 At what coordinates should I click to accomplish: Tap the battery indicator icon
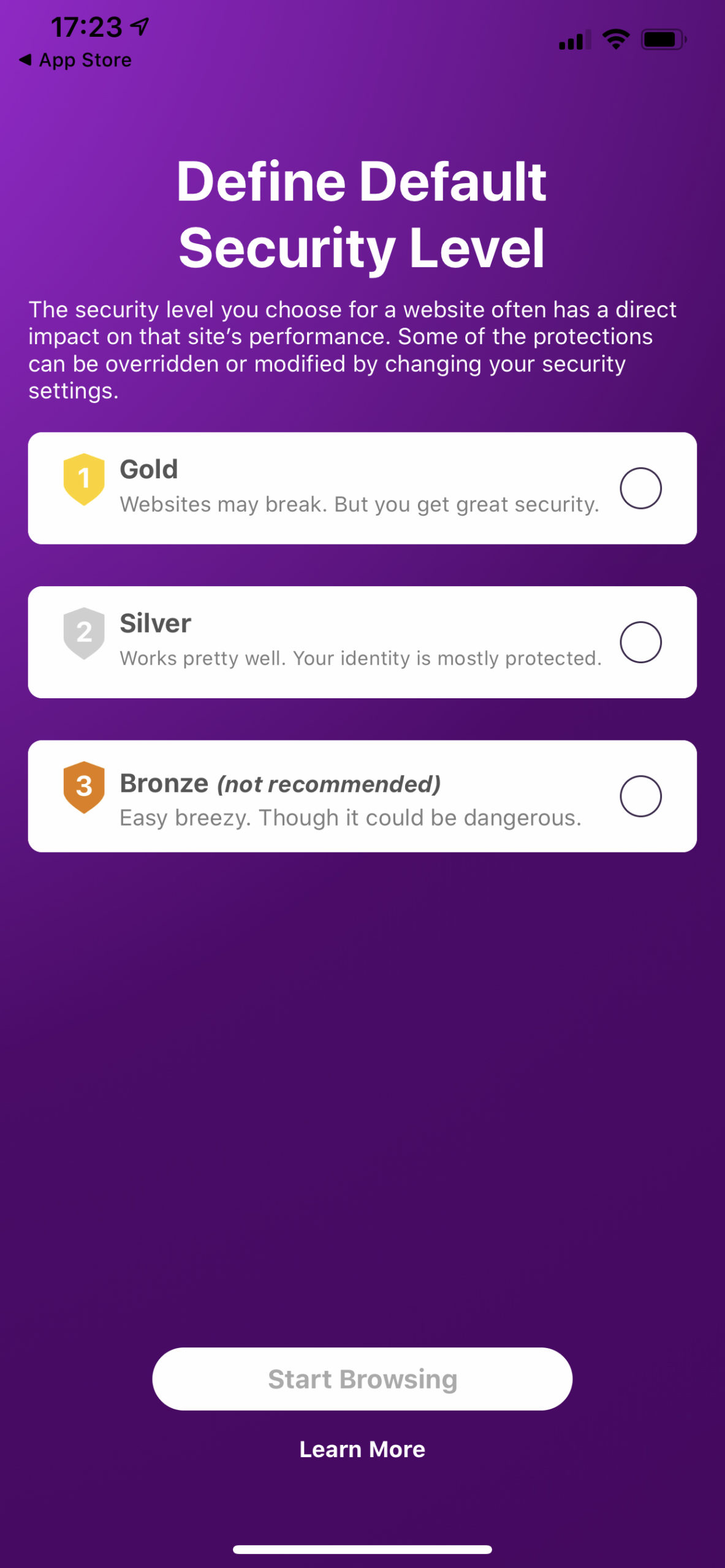pos(664,39)
